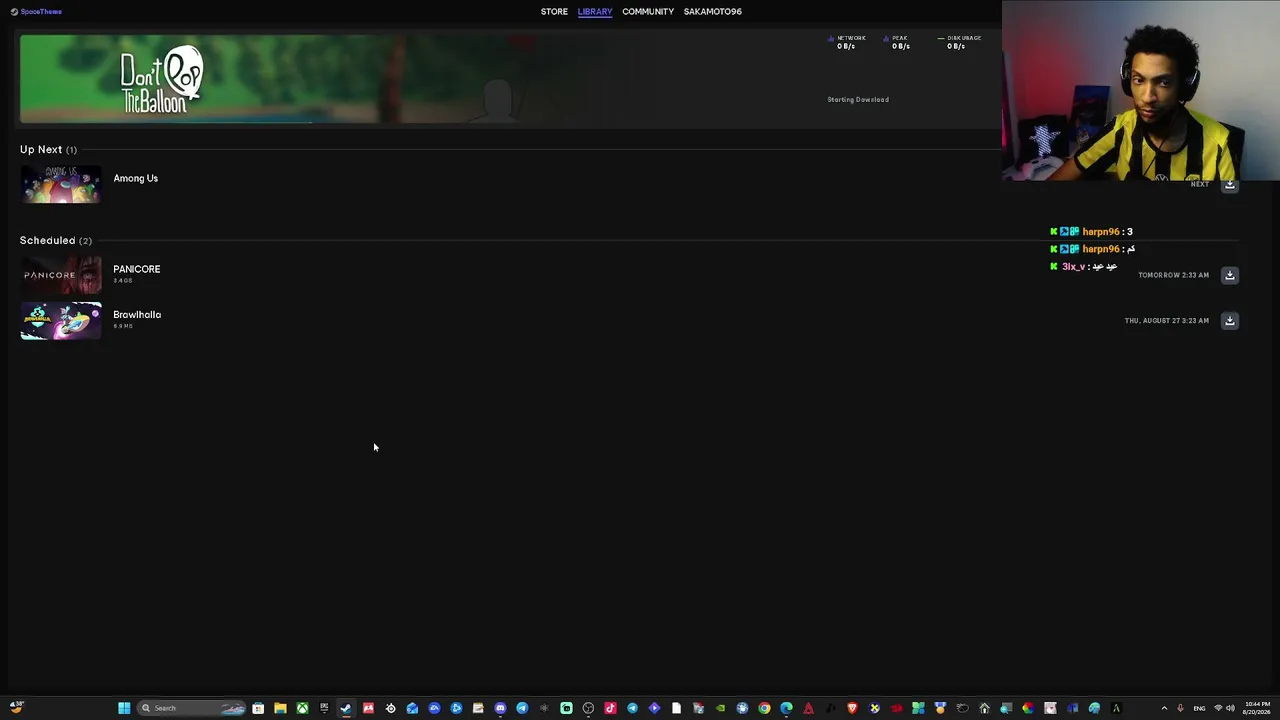1280x720 pixels.
Task: Switch to the LIBRARY tab
Action: click(595, 12)
